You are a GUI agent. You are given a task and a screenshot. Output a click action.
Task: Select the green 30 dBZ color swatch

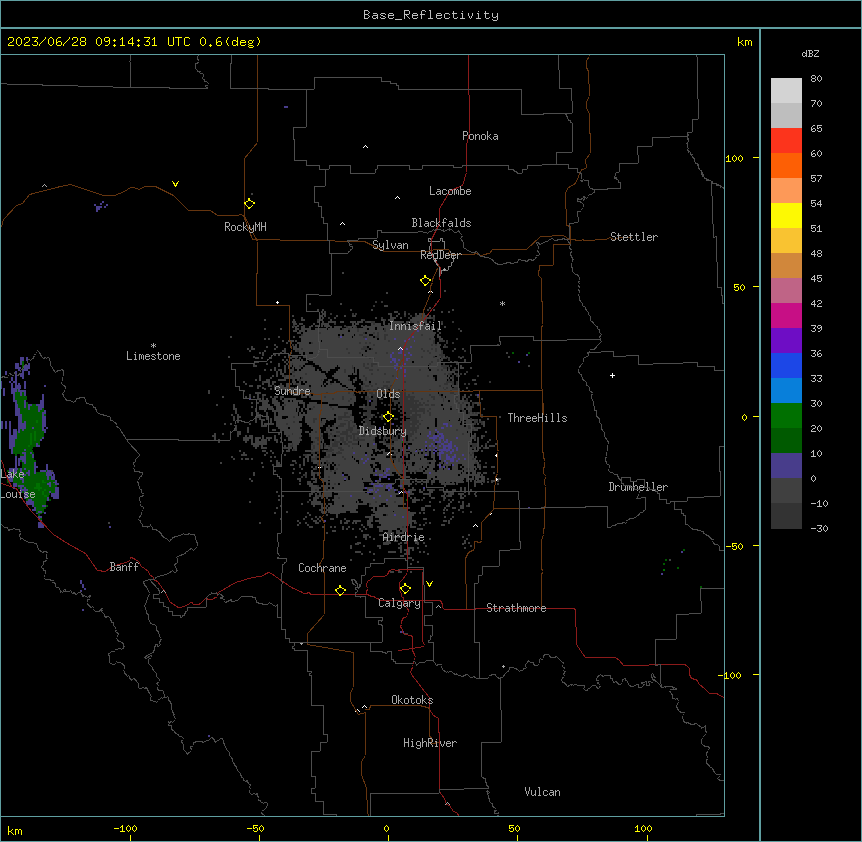click(x=786, y=416)
